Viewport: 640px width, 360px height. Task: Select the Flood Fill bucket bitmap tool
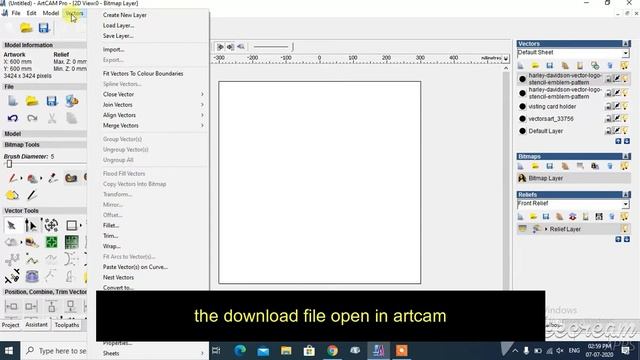tap(32, 178)
